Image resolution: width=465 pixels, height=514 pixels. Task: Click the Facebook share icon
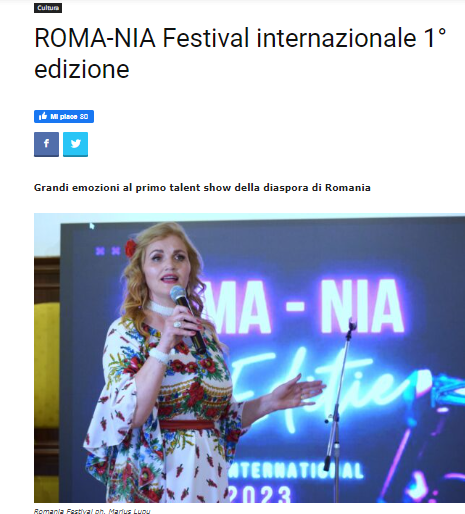(x=46, y=144)
